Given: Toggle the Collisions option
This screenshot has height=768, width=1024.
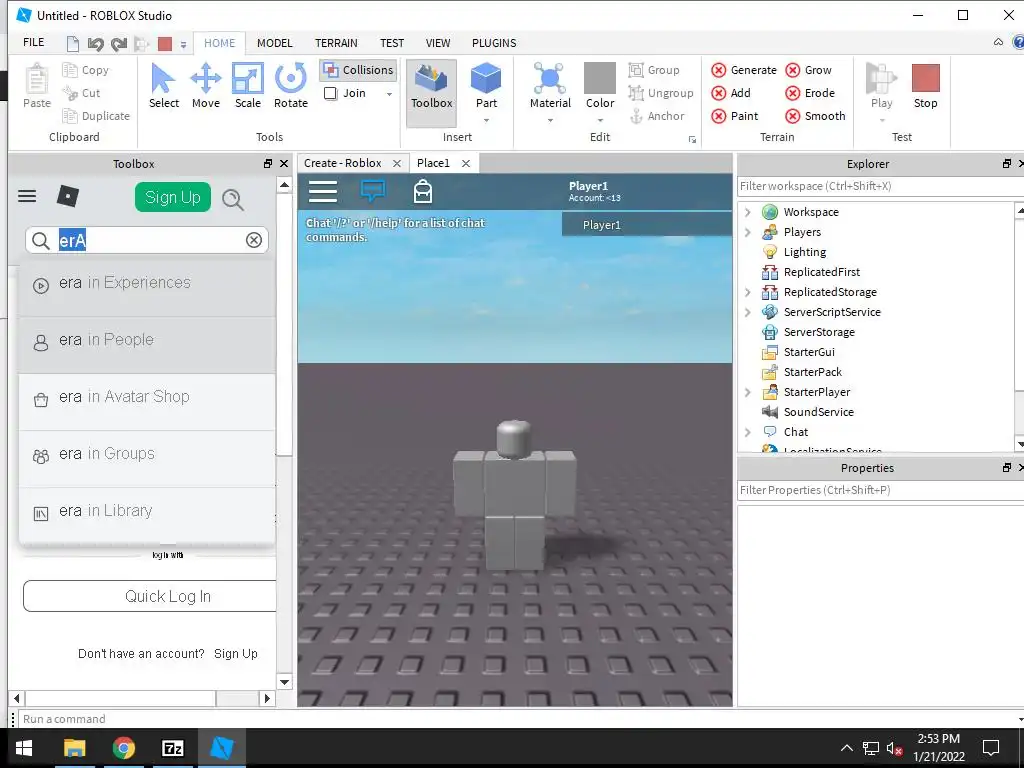Looking at the screenshot, I should tap(359, 70).
